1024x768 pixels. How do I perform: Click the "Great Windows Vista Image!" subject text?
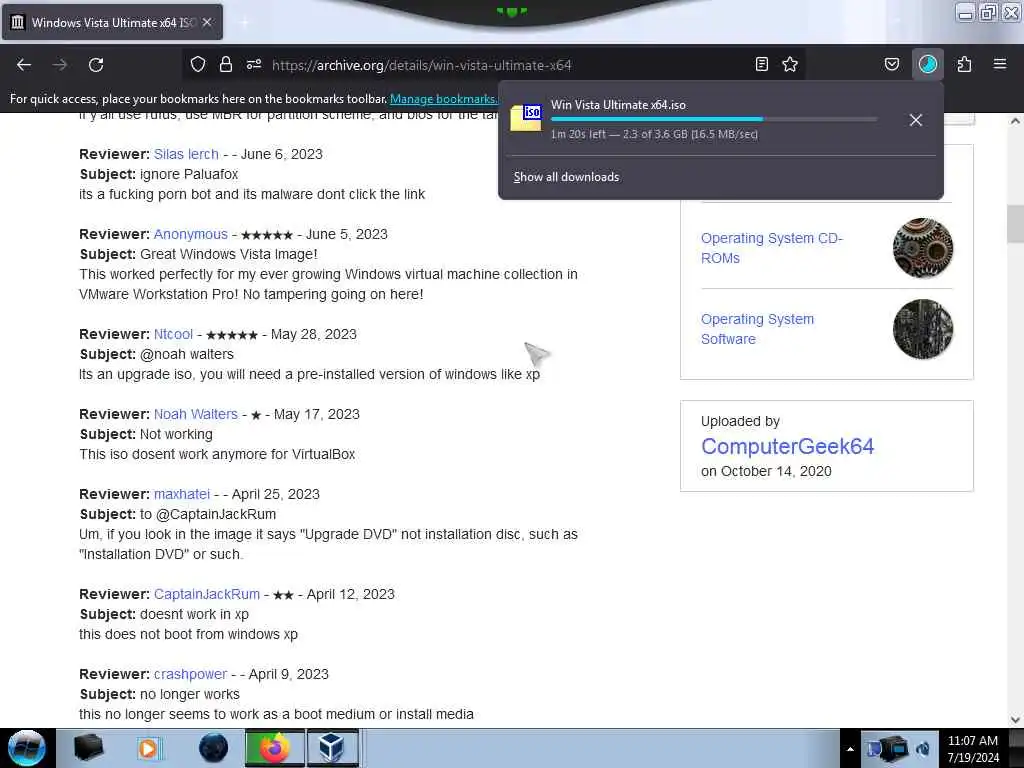pos(229,254)
